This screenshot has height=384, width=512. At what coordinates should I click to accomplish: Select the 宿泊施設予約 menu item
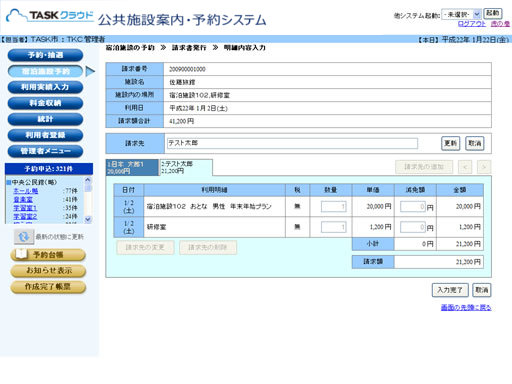45,71
